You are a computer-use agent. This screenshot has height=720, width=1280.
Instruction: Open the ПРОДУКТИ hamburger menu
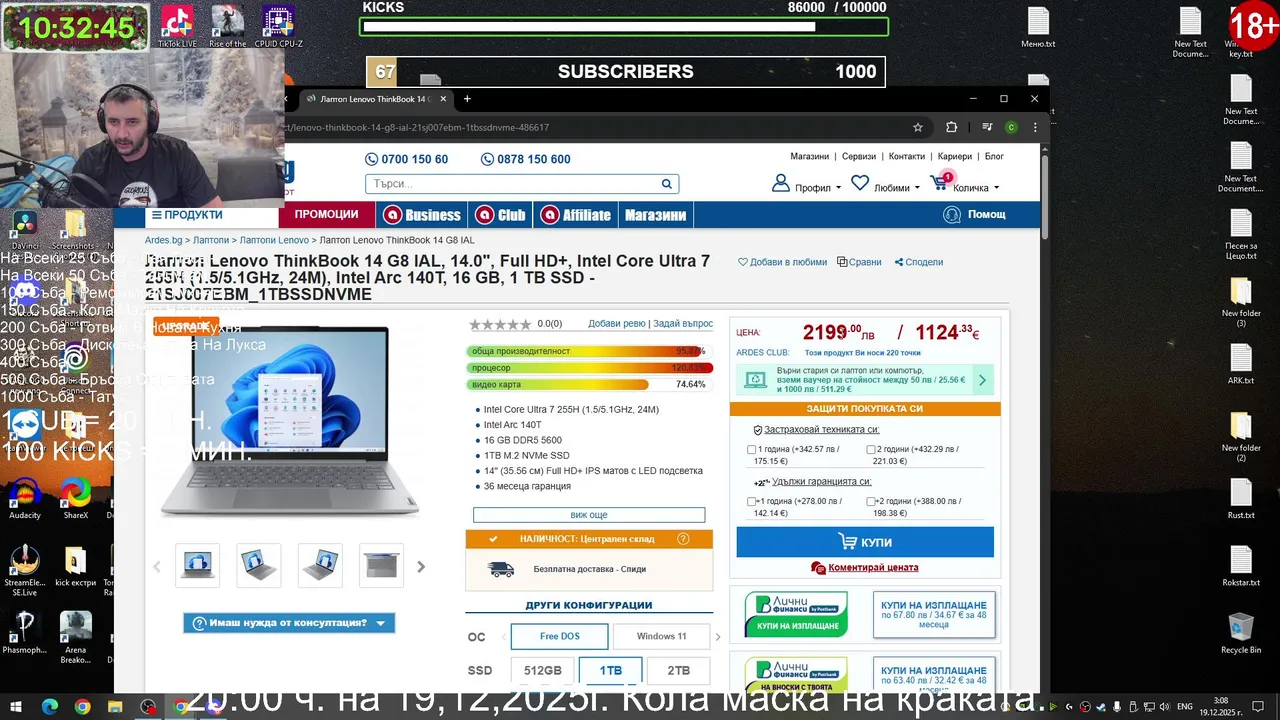[x=187, y=215]
